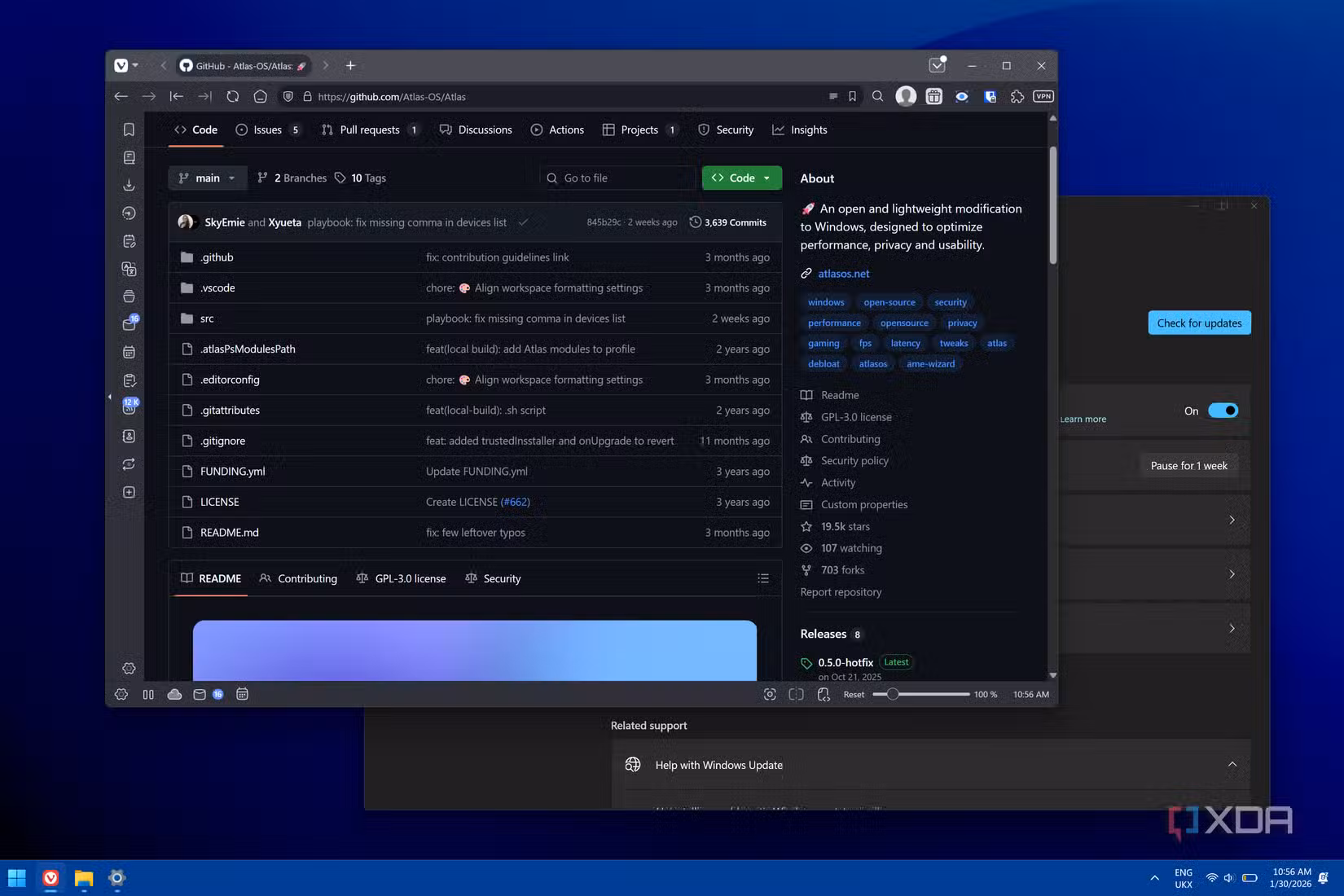Viewport: 1344px width, 896px height.
Task: Open Settings app from taskbar
Action: tap(116, 878)
